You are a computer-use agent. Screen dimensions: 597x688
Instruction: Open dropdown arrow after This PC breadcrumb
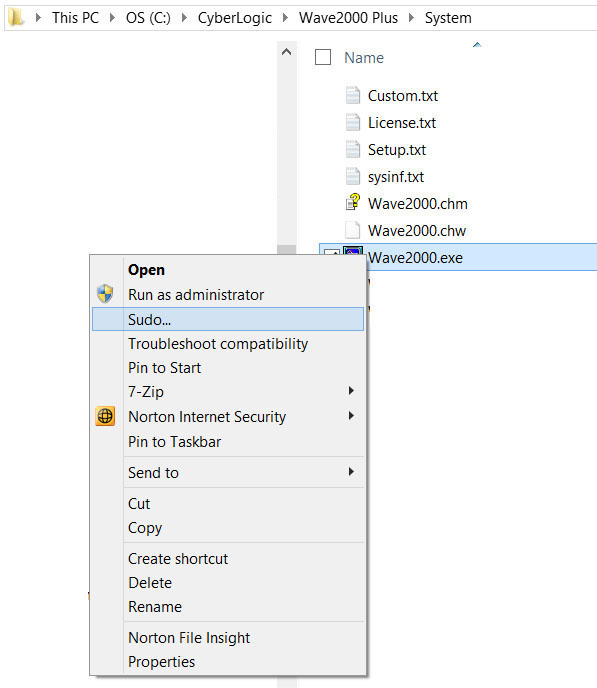[112, 18]
